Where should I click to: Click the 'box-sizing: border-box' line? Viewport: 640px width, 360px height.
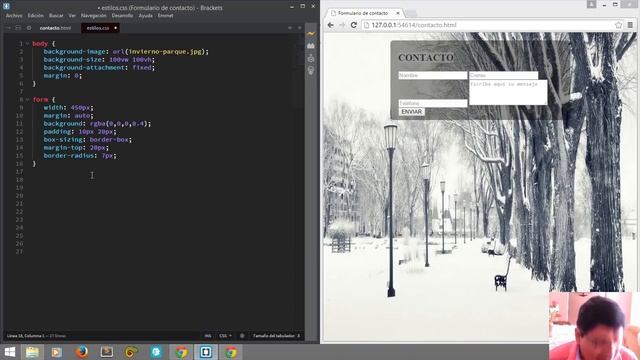coord(88,140)
